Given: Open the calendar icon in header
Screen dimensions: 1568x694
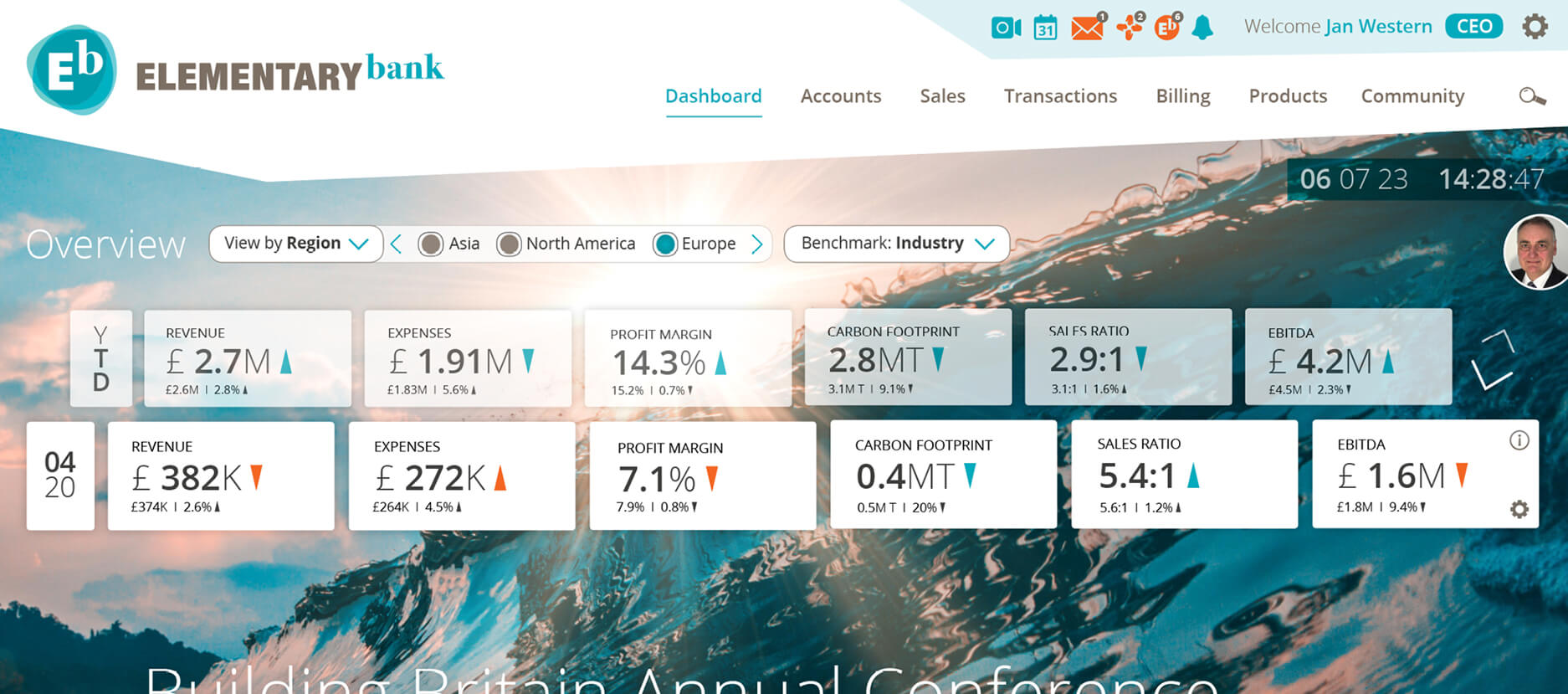Looking at the screenshot, I should click(1045, 28).
